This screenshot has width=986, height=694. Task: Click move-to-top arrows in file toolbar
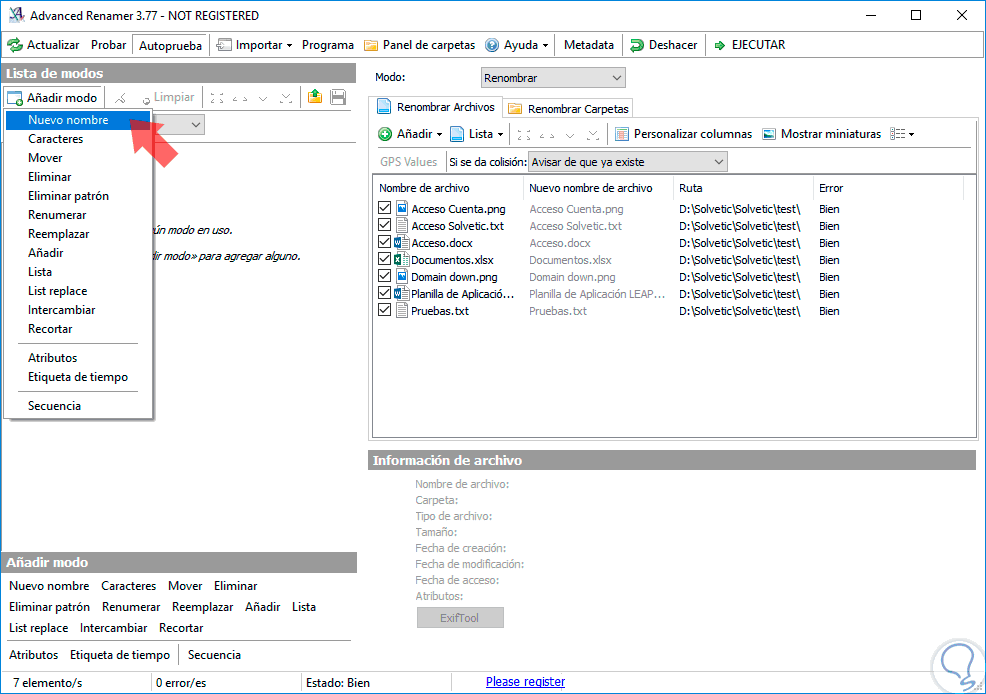[523, 135]
